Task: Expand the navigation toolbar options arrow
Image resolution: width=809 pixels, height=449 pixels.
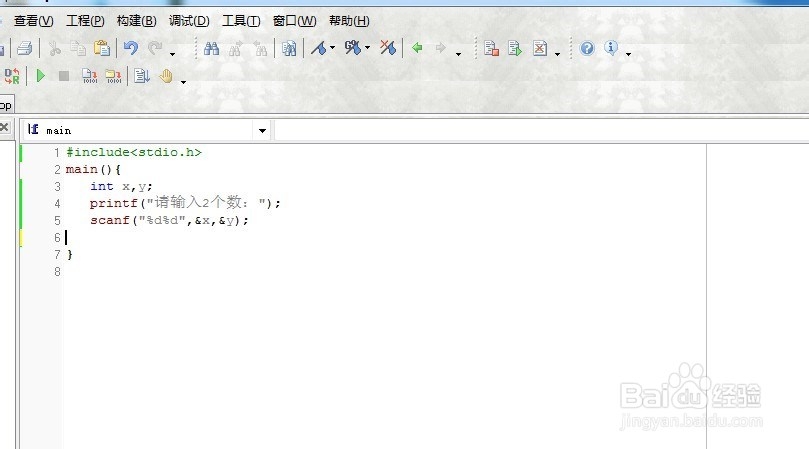Action: click(x=458, y=54)
